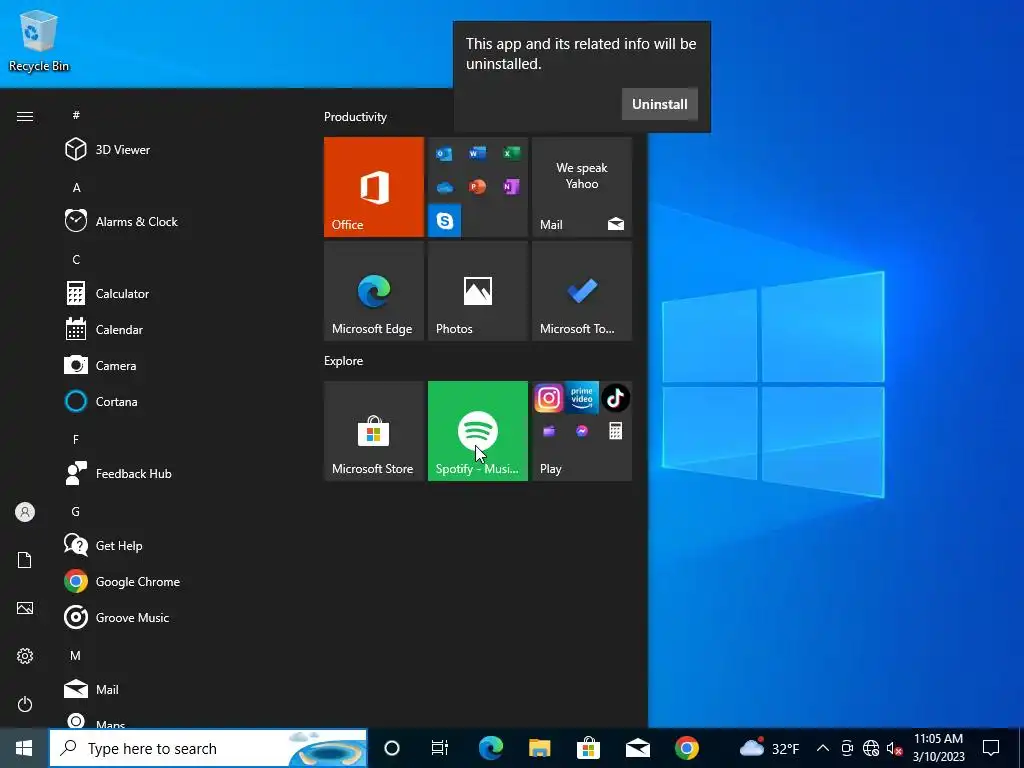Jump to letter F section header
The width and height of the screenshot is (1024, 768).
76,440
